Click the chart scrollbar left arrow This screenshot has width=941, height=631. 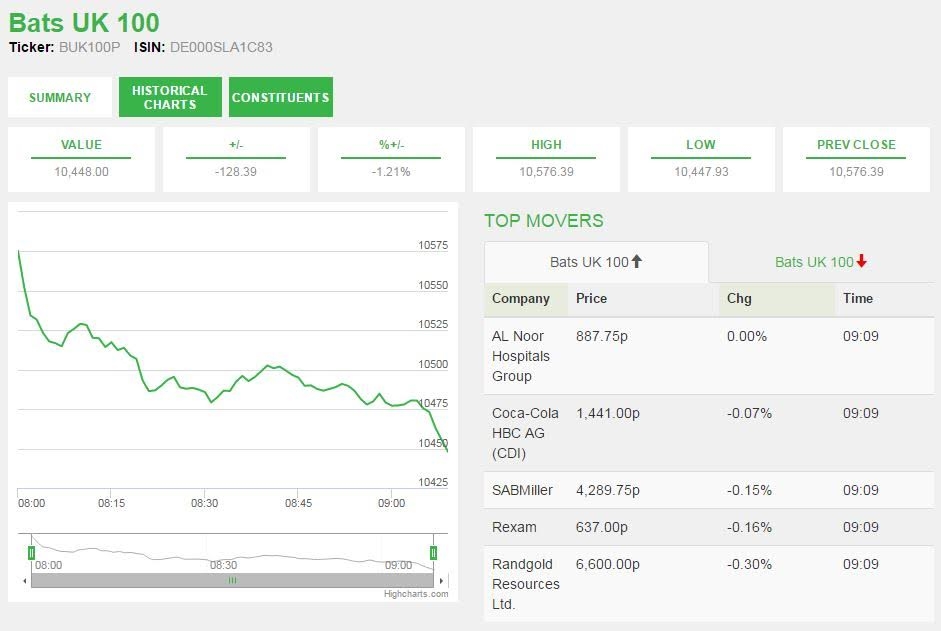point(25,580)
